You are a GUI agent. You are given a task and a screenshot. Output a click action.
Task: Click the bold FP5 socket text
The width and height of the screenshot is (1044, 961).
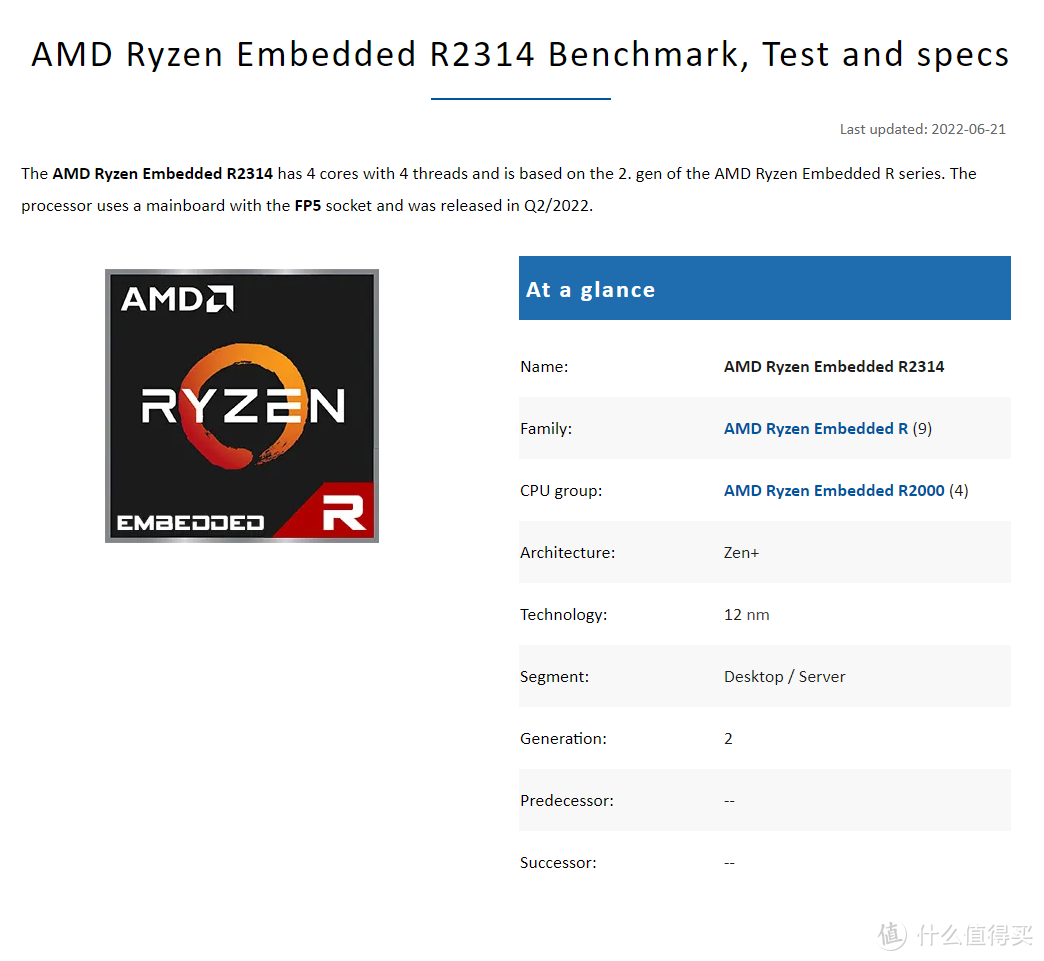coord(308,206)
